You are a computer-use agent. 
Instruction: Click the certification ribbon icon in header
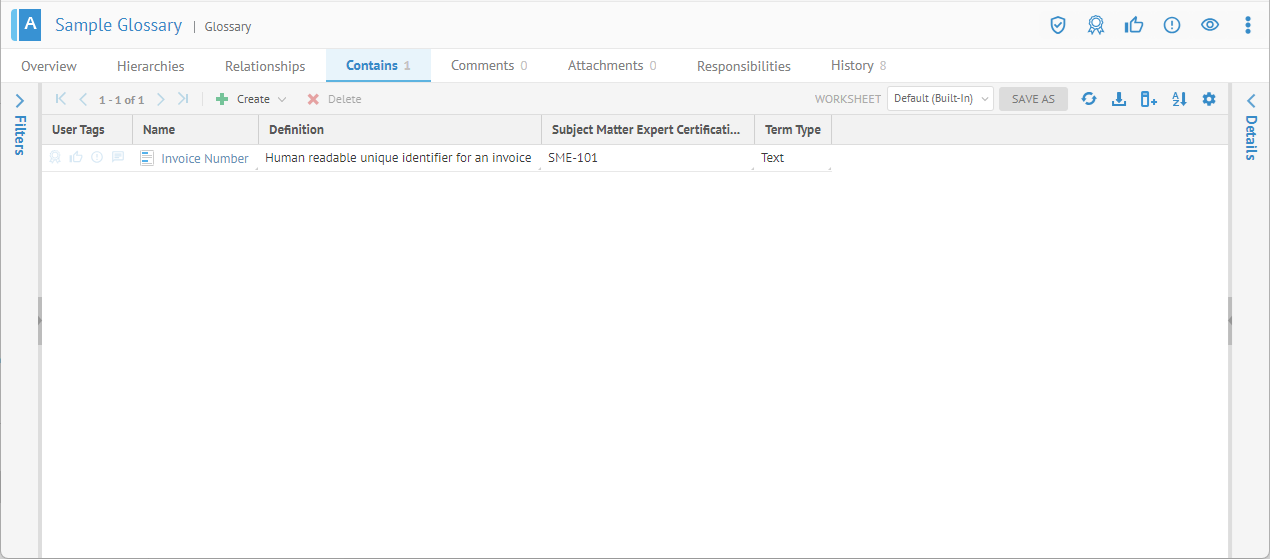point(1096,25)
